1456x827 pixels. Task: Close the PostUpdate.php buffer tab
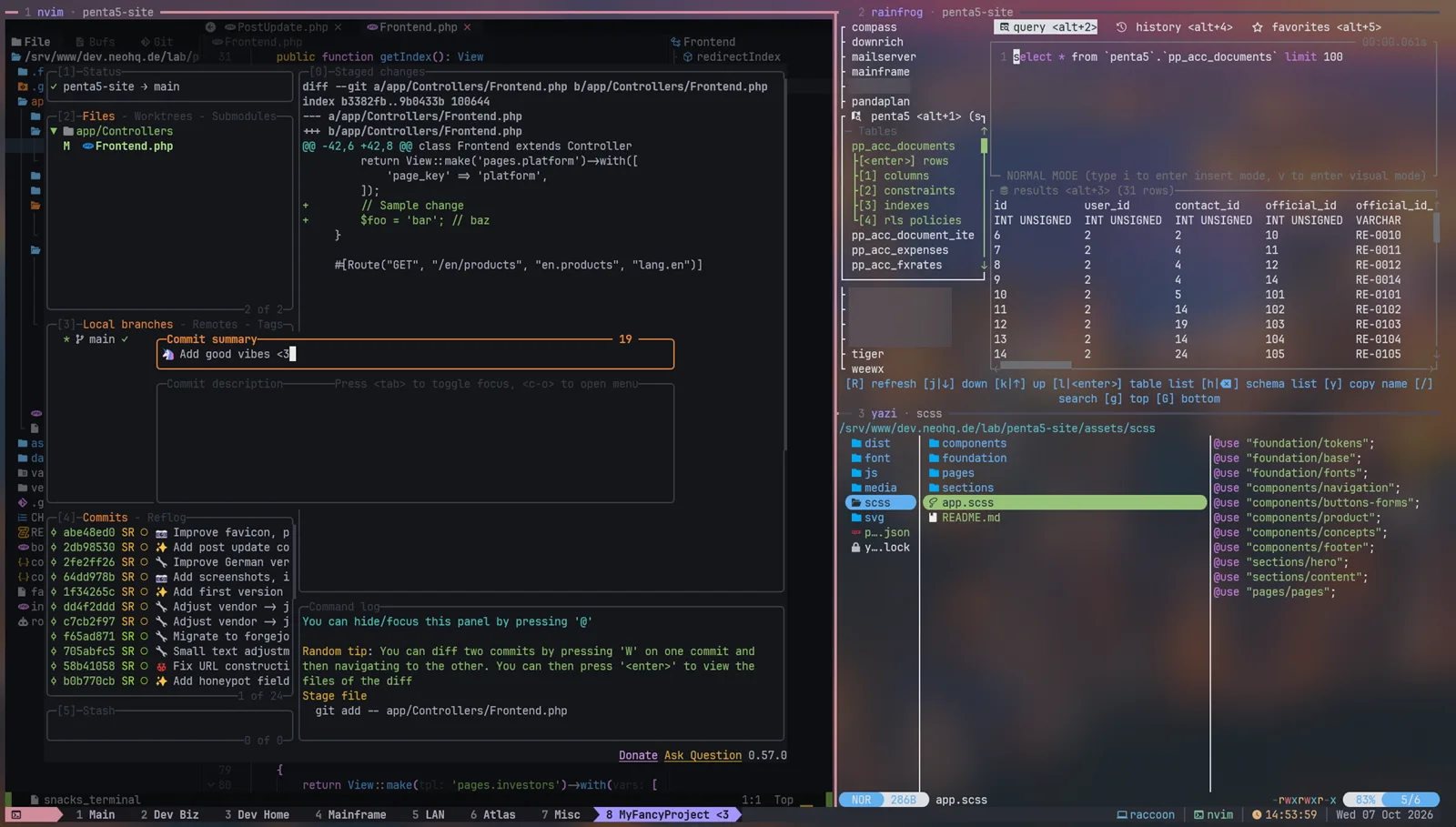pyautogui.click(x=338, y=27)
